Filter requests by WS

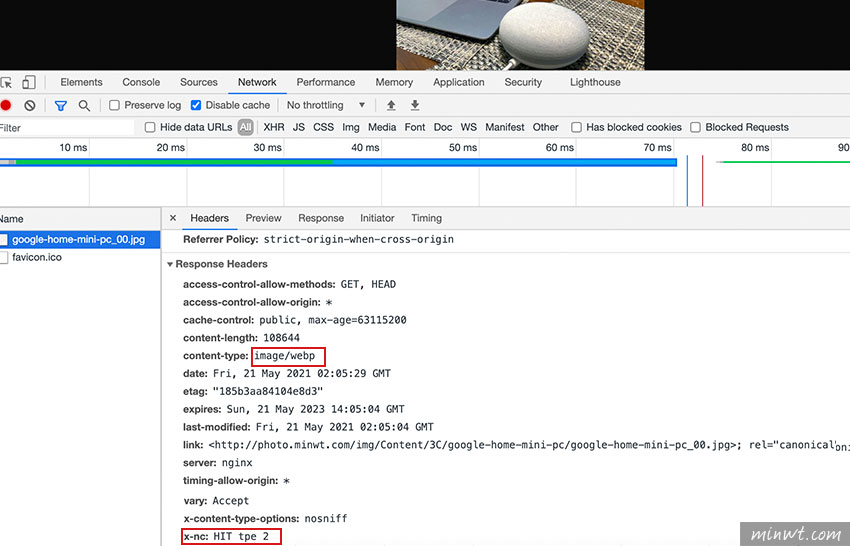click(x=469, y=127)
